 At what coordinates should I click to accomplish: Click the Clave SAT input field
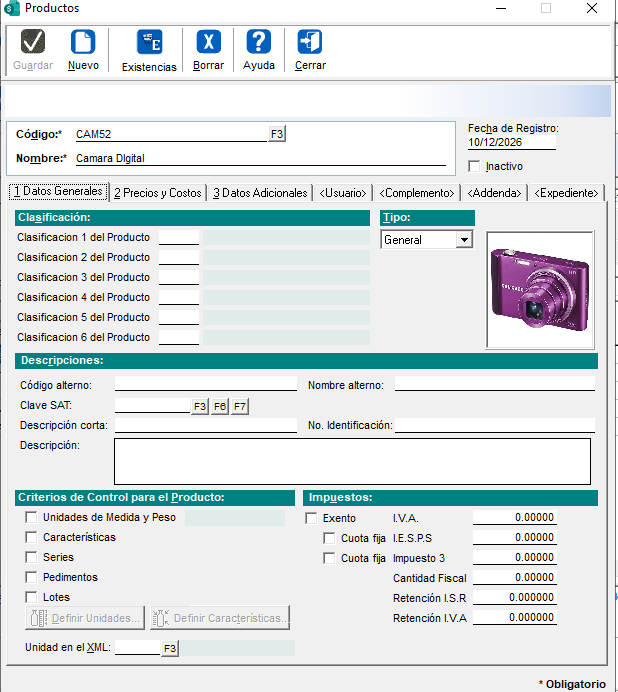(152, 406)
